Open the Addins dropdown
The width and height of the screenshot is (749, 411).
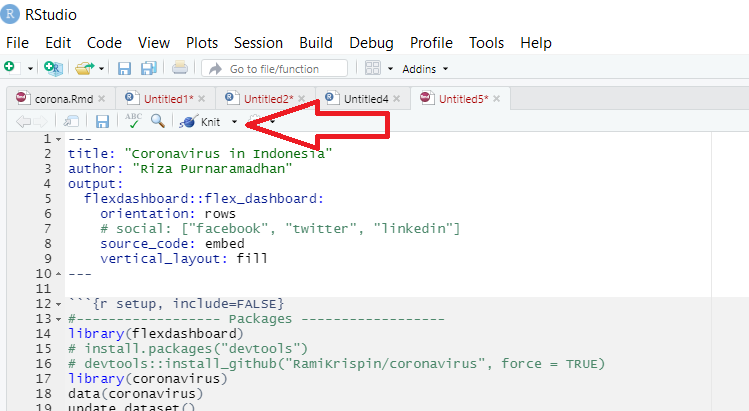425,69
